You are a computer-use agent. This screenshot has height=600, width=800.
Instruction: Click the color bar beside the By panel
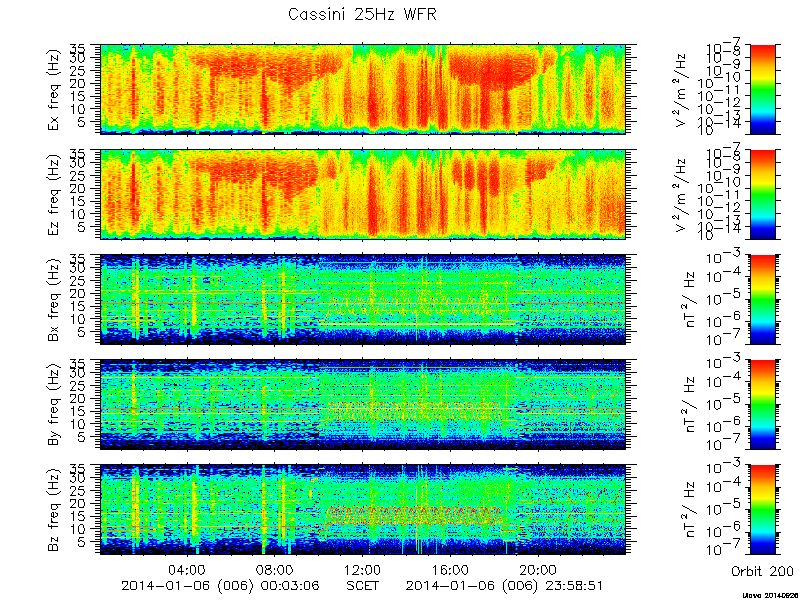(x=763, y=405)
